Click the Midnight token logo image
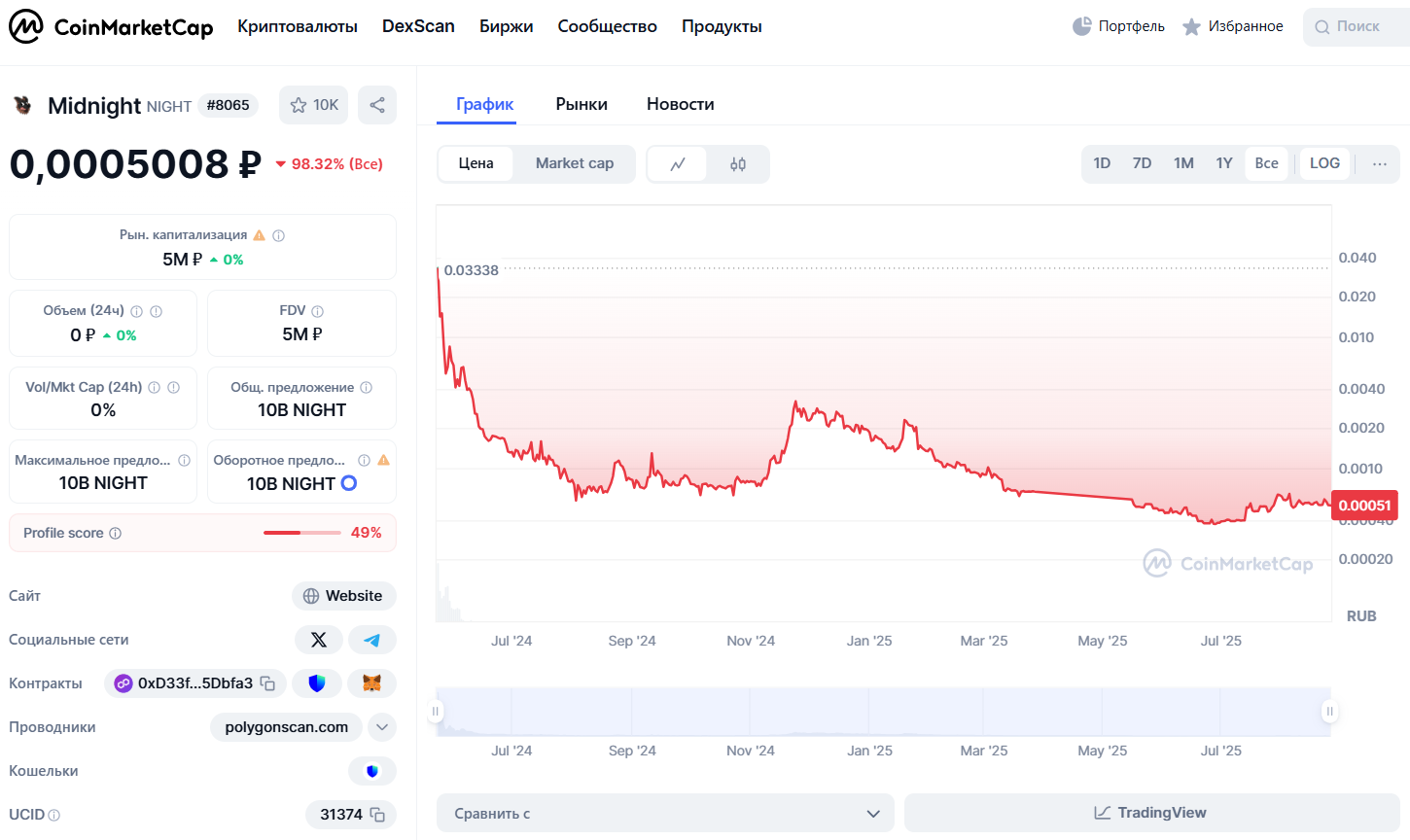 (x=21, y=105)
